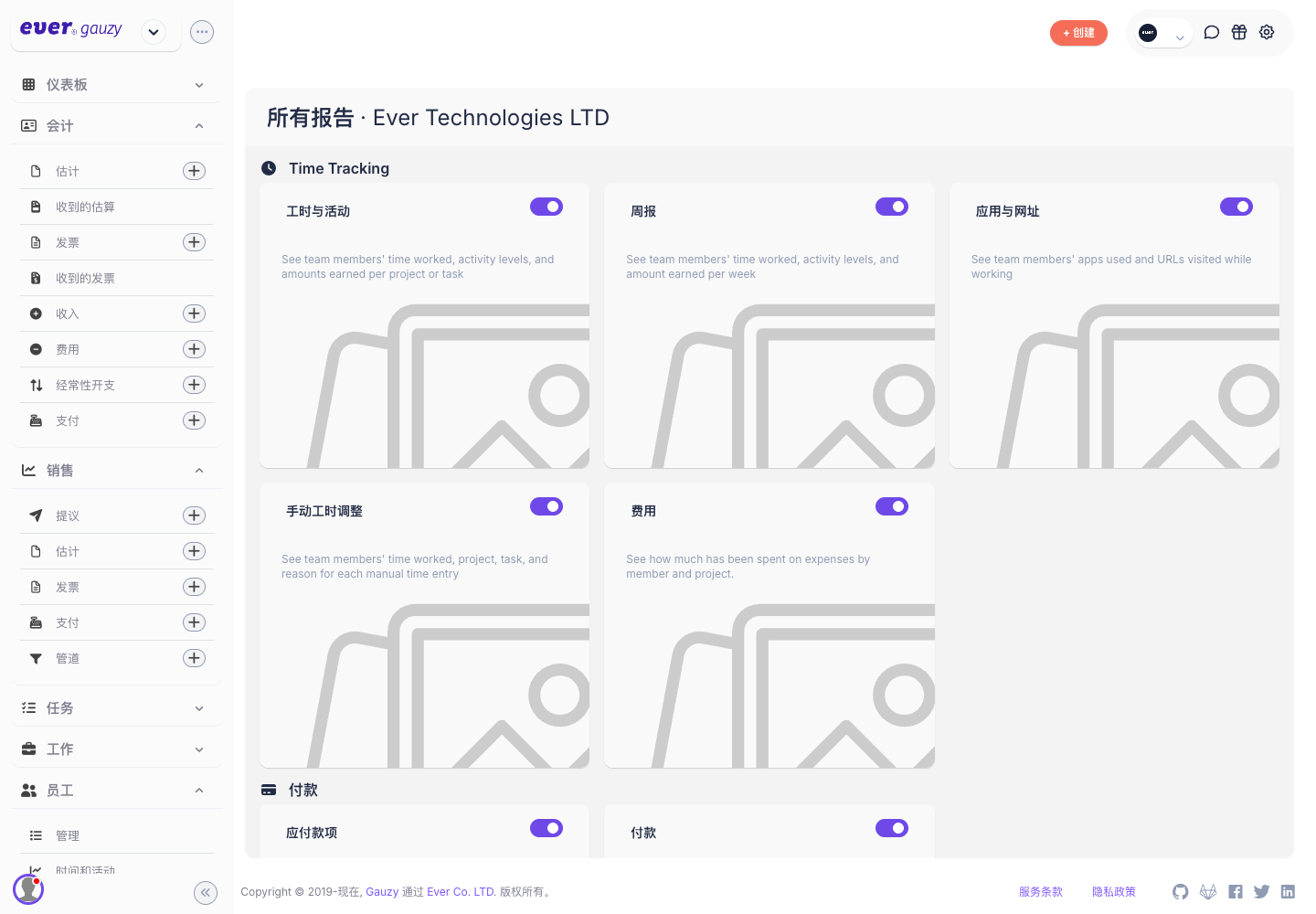The width and height of the screenshot is (1316, 914).
Task: Open 提议 menu item
Action: (68, 515)
